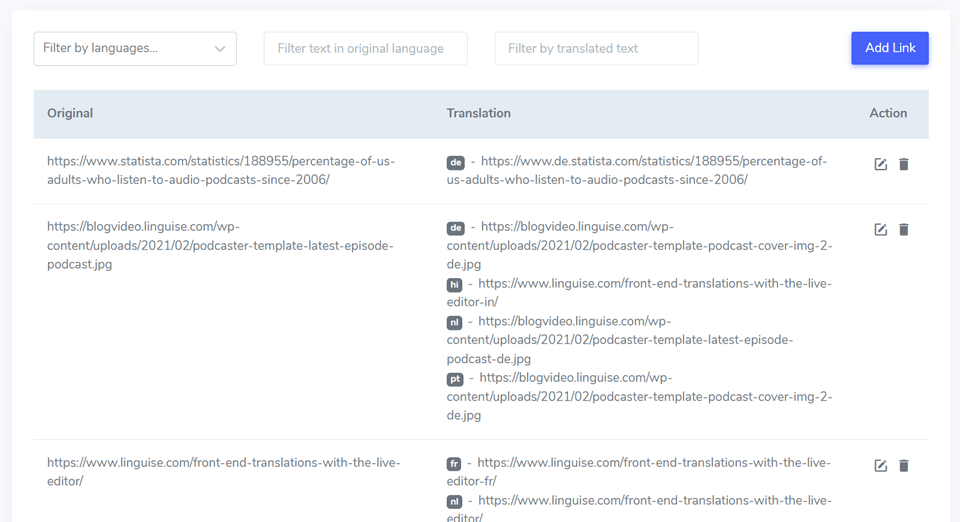Click the de badge in the blogvideo row
This screenshot has width=960, height=522.
click(x=456, y=228)
